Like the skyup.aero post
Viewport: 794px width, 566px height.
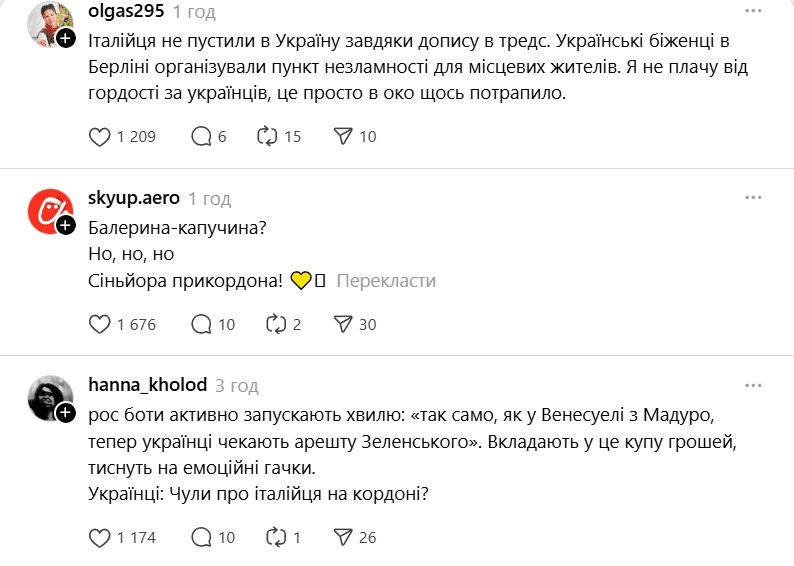(100, 324)
